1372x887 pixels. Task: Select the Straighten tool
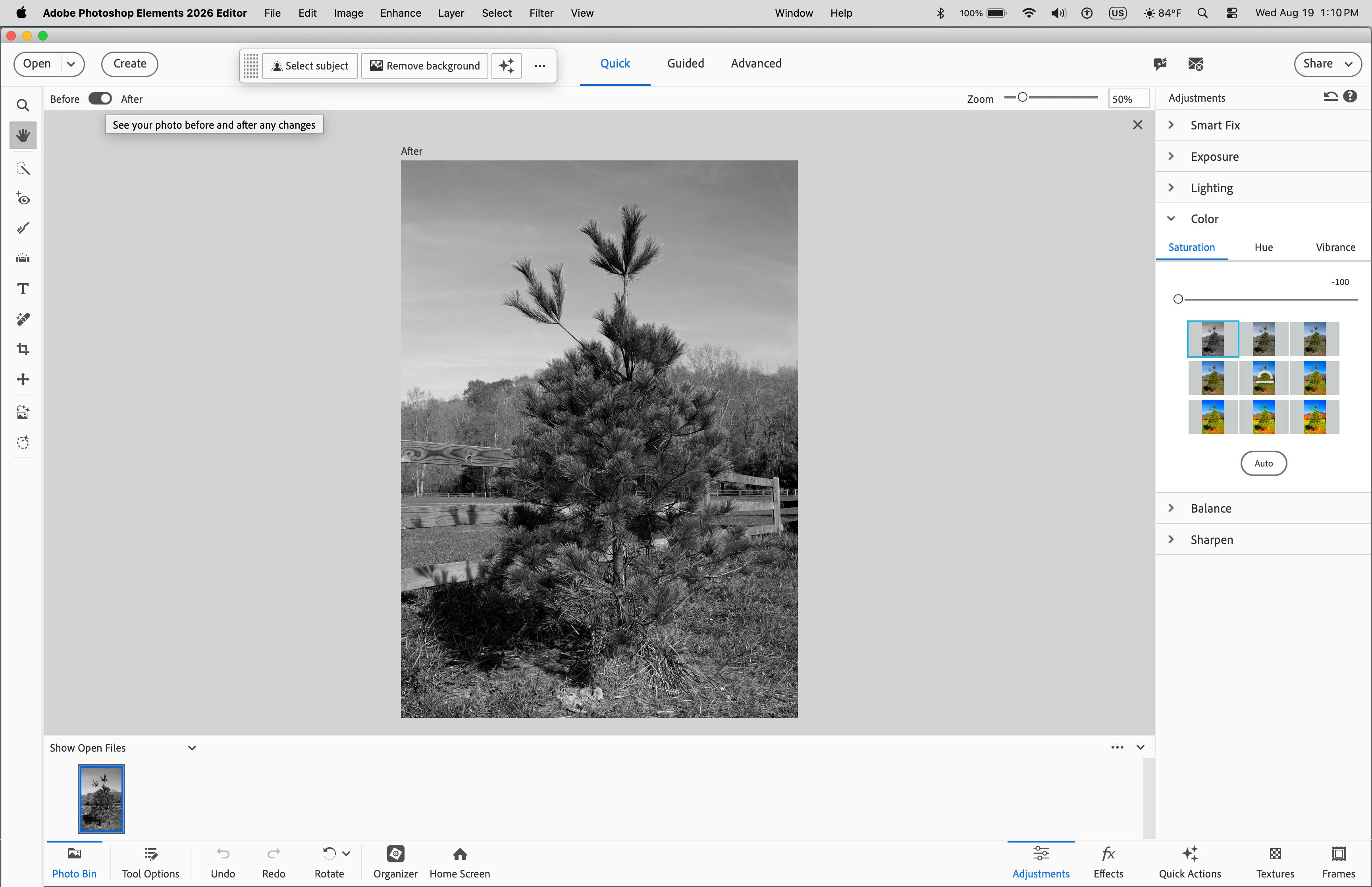(x=23, y=258)
